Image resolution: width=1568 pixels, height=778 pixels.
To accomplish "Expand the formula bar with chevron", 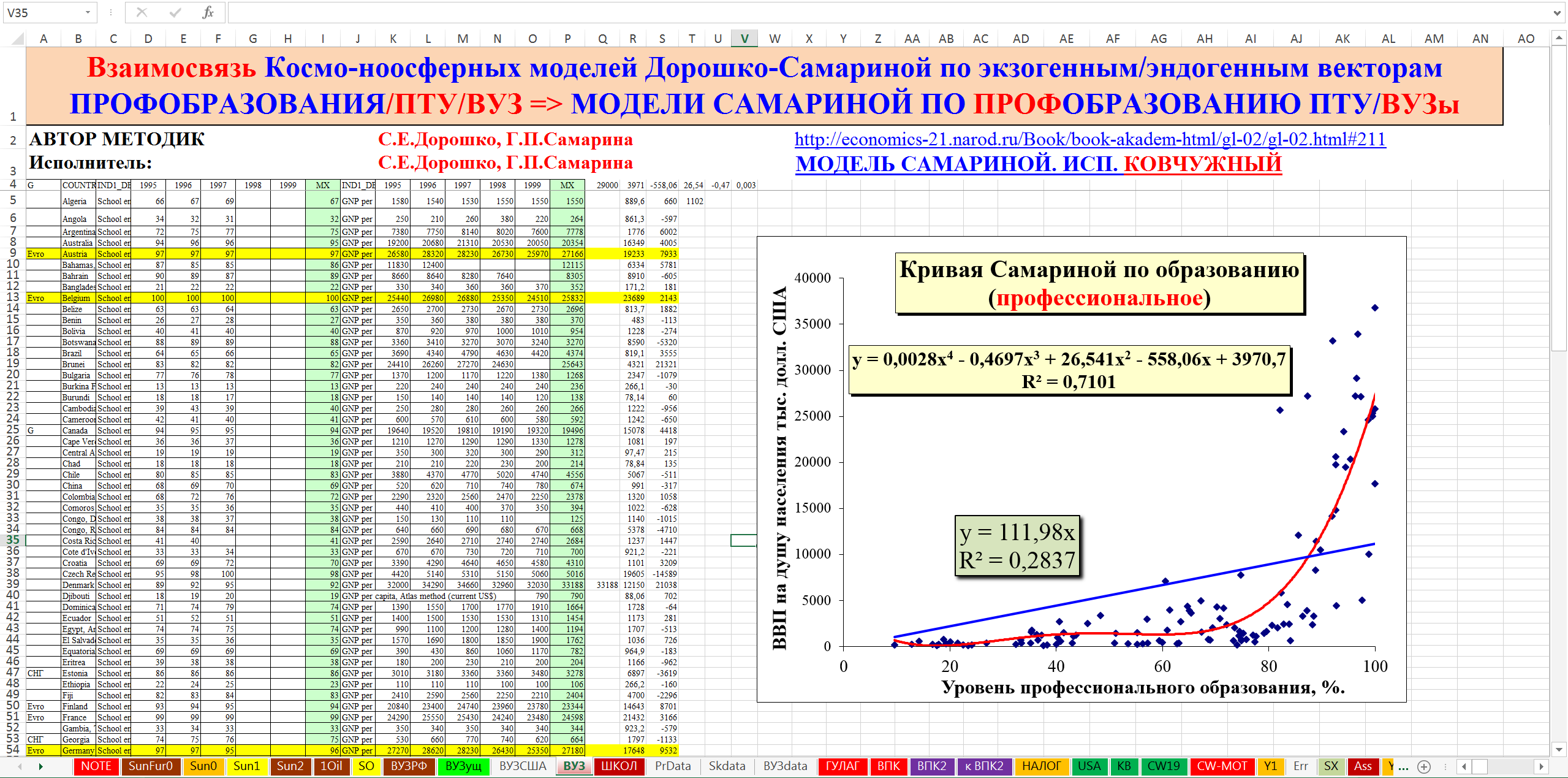I will click(1557, 12).
